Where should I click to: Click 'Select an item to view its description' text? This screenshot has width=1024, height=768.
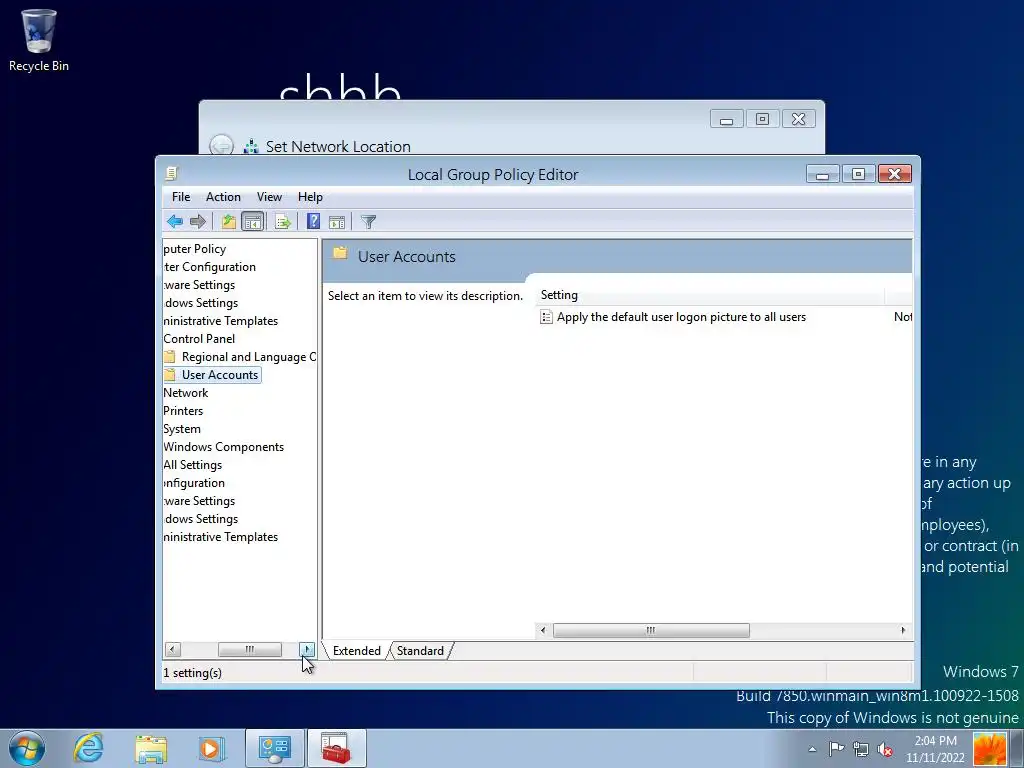click(425, 296)
